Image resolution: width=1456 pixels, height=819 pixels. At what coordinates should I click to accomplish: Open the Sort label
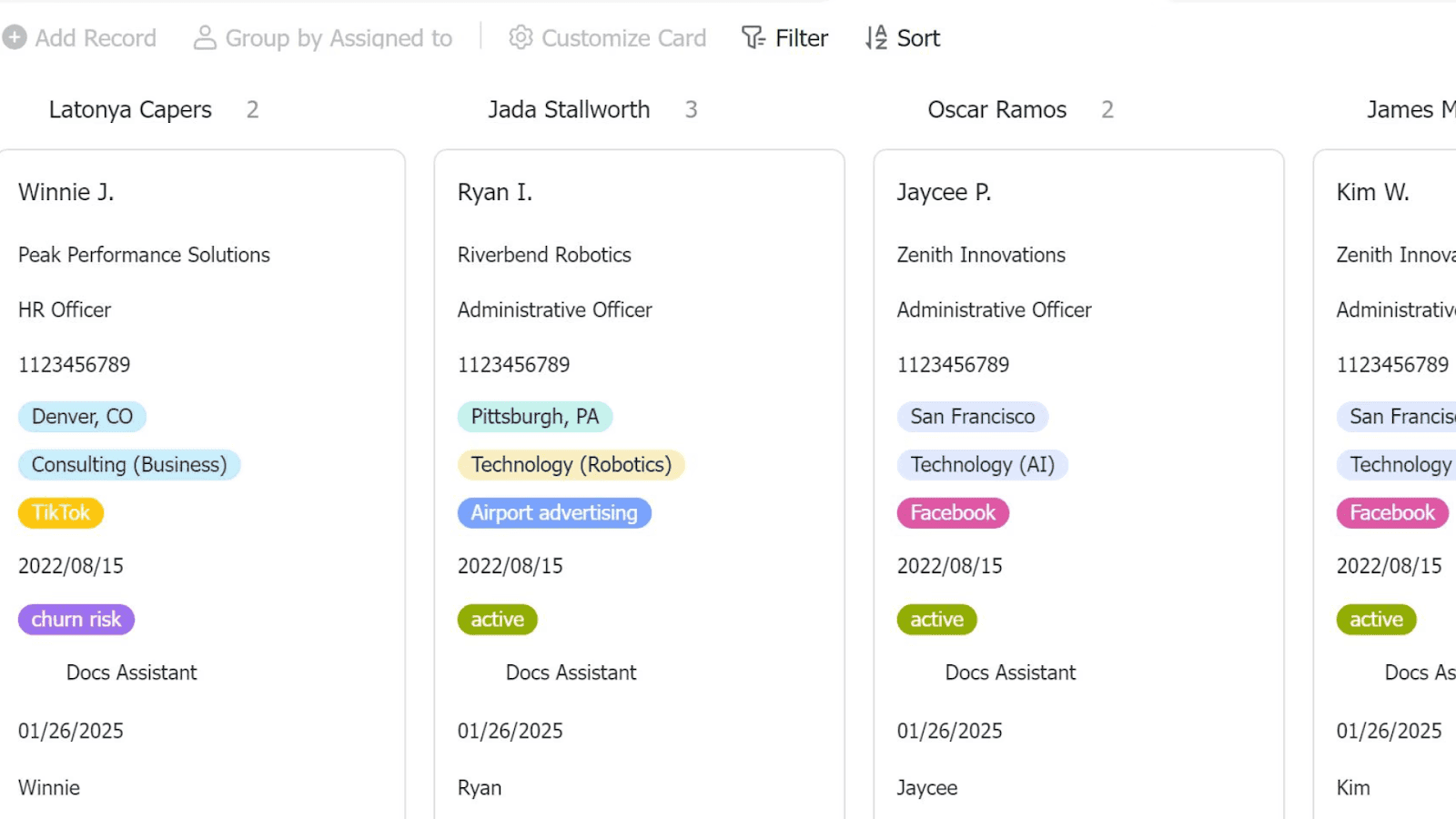click(918, 38)
